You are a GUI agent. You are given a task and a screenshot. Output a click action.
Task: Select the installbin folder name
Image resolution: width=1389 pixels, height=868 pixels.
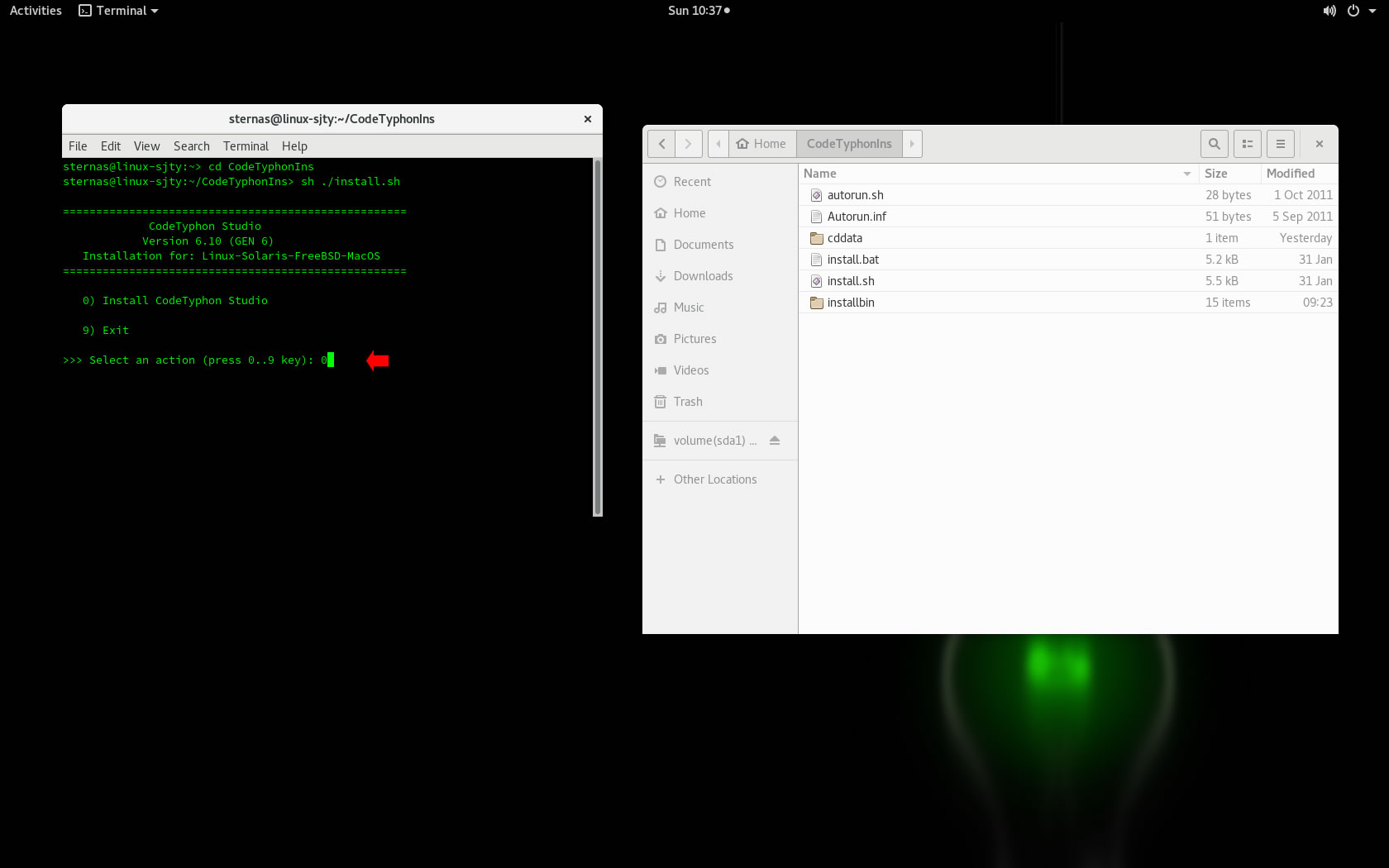coord(851,303)
